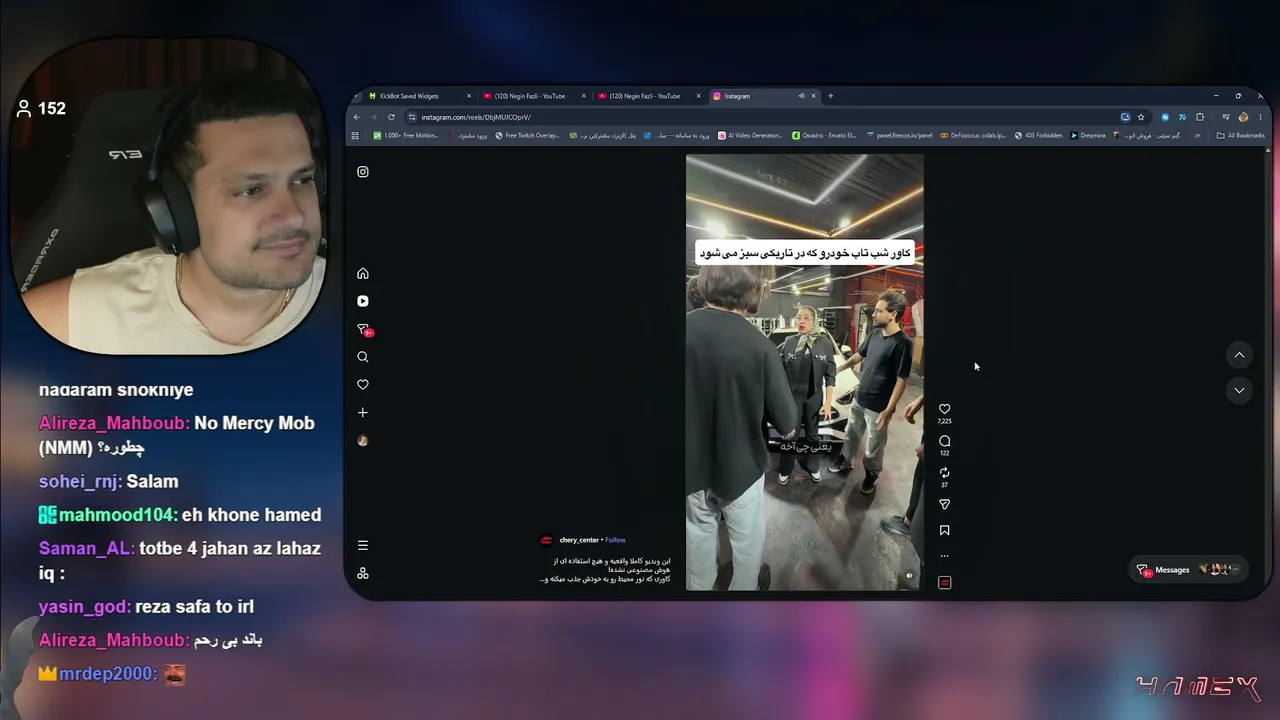Click chat username Saman_AL
1280x720 pixels.
coord(85,549)
